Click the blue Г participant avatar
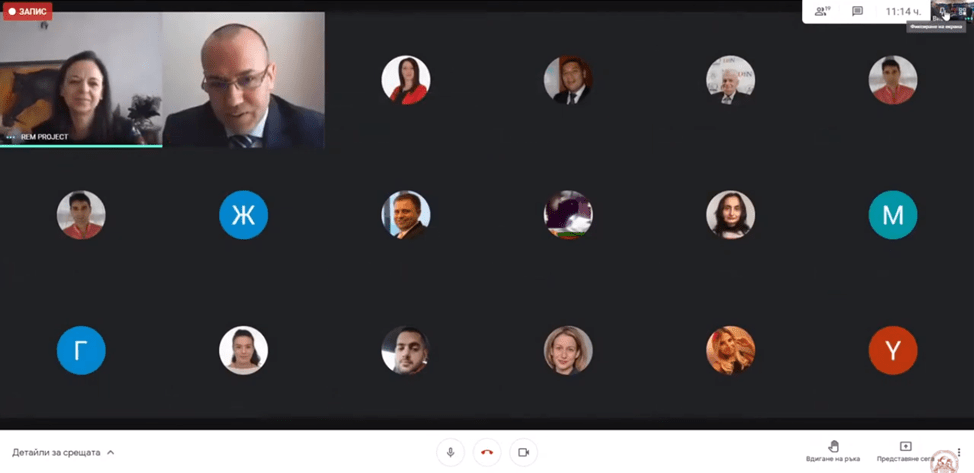Image resolution: width=974 pixels, height=473 pixels. pos(81,351)
